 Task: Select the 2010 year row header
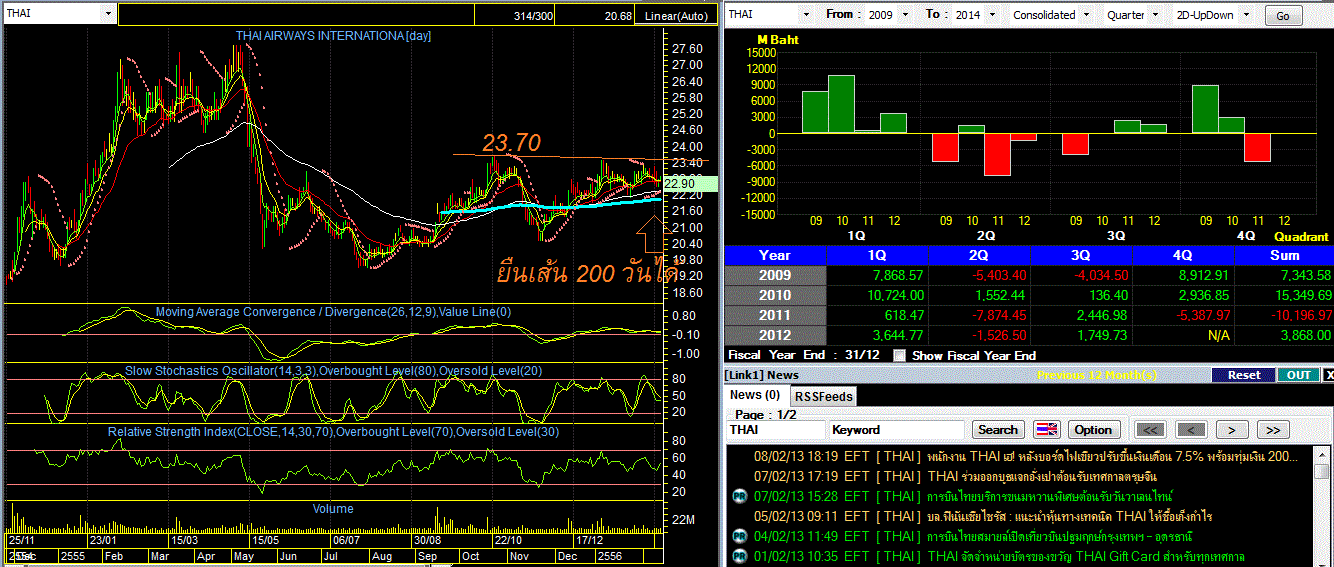click(x=775, y=295)
